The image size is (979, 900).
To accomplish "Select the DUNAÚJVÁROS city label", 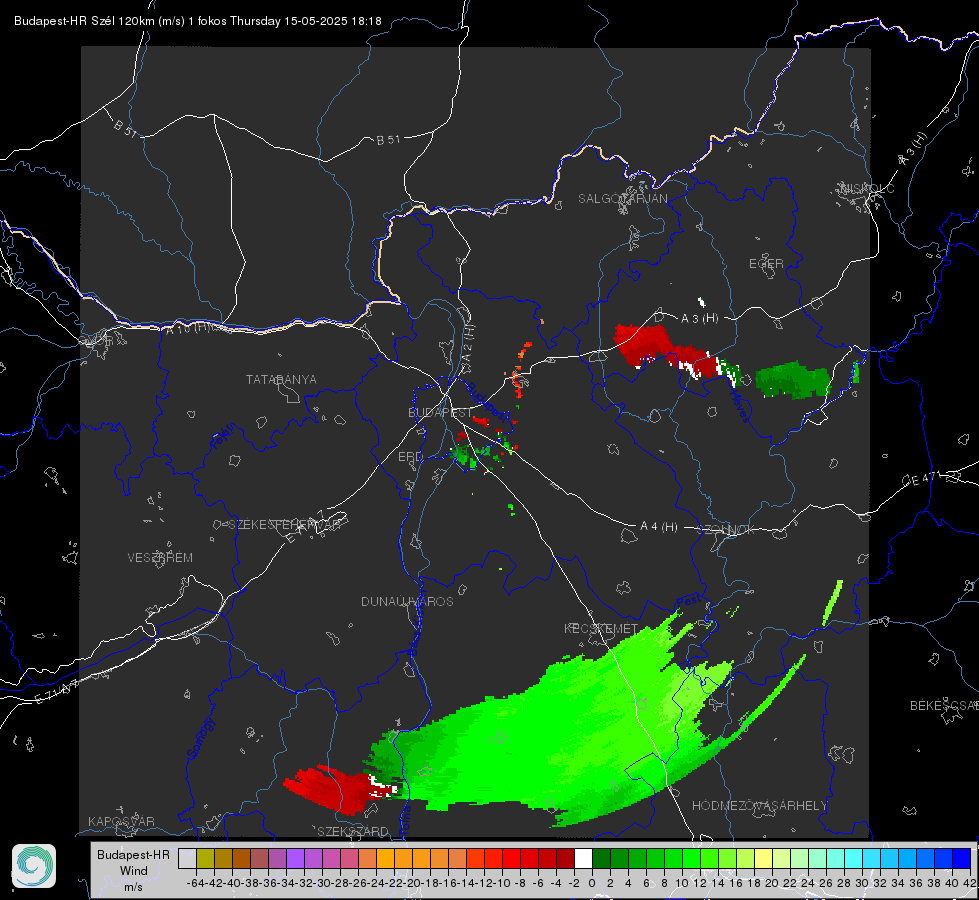I will 407,601.
